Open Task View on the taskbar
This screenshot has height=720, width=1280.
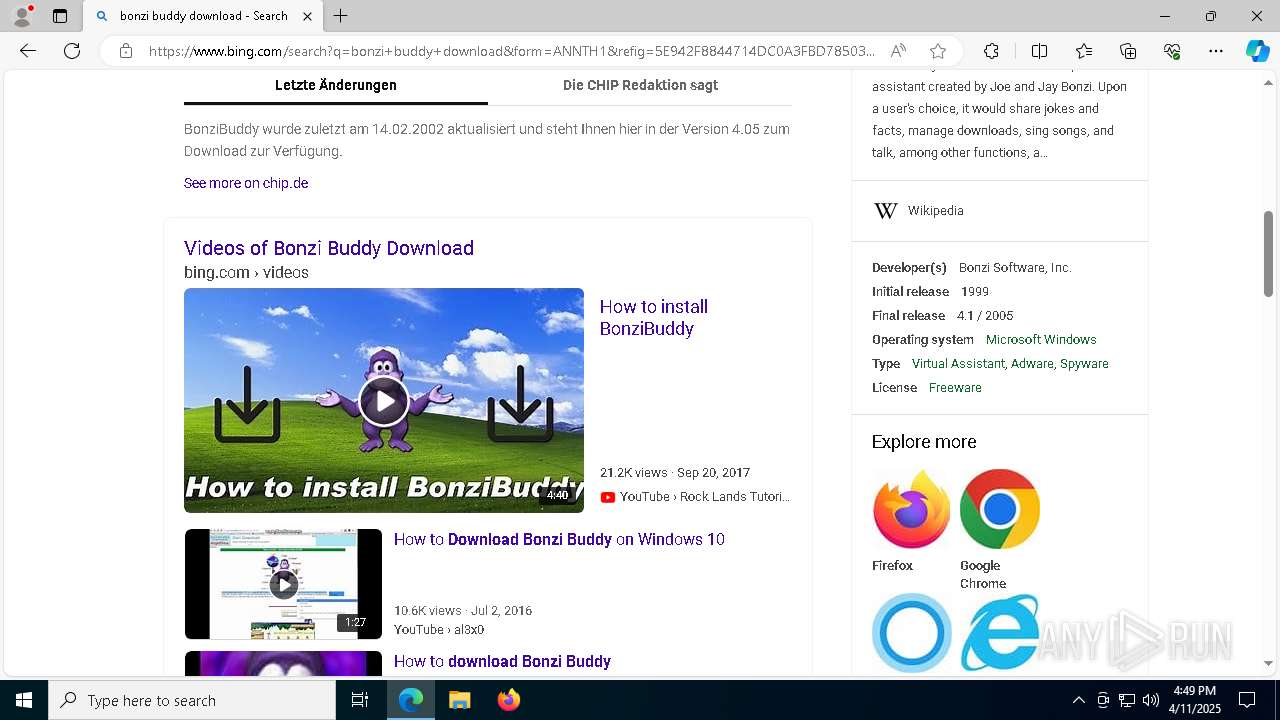point(360,700)
